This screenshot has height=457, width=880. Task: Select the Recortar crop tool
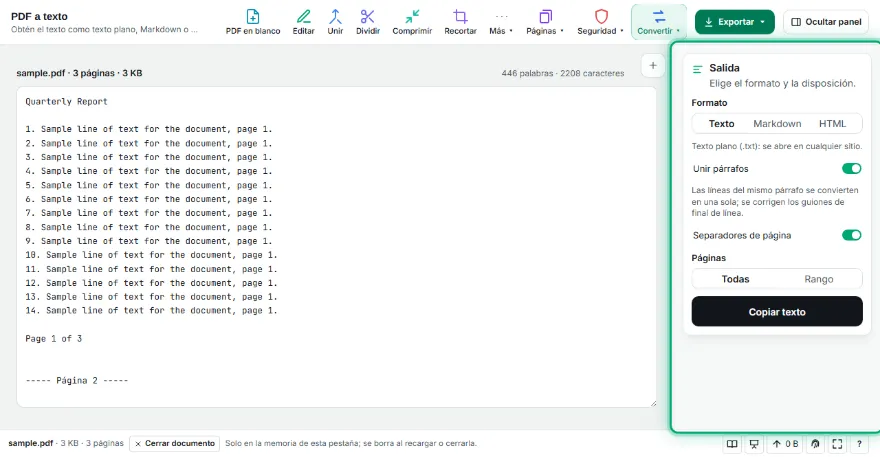[460, 22]
